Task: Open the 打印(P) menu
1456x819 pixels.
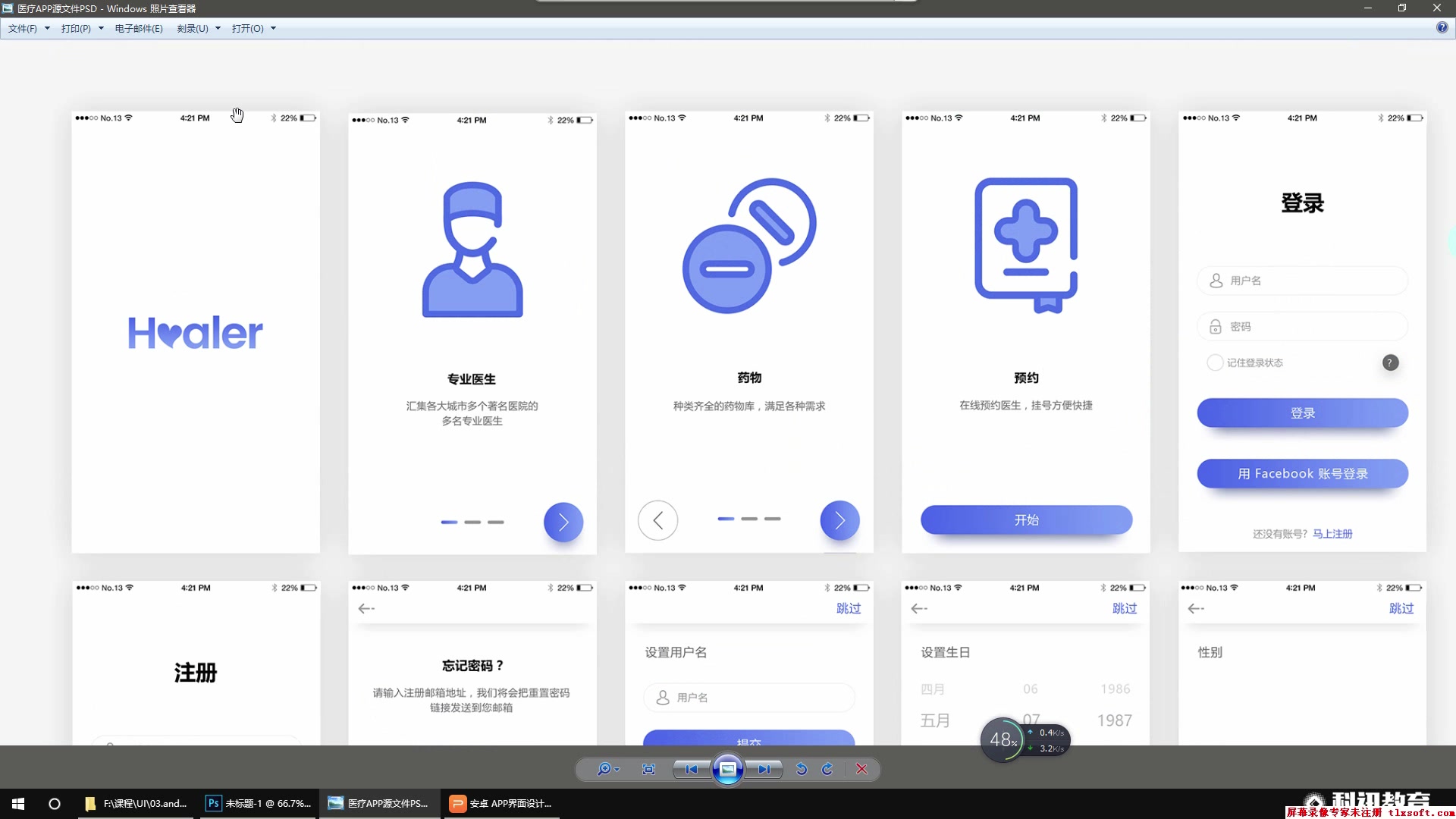Action: point(76,28)
